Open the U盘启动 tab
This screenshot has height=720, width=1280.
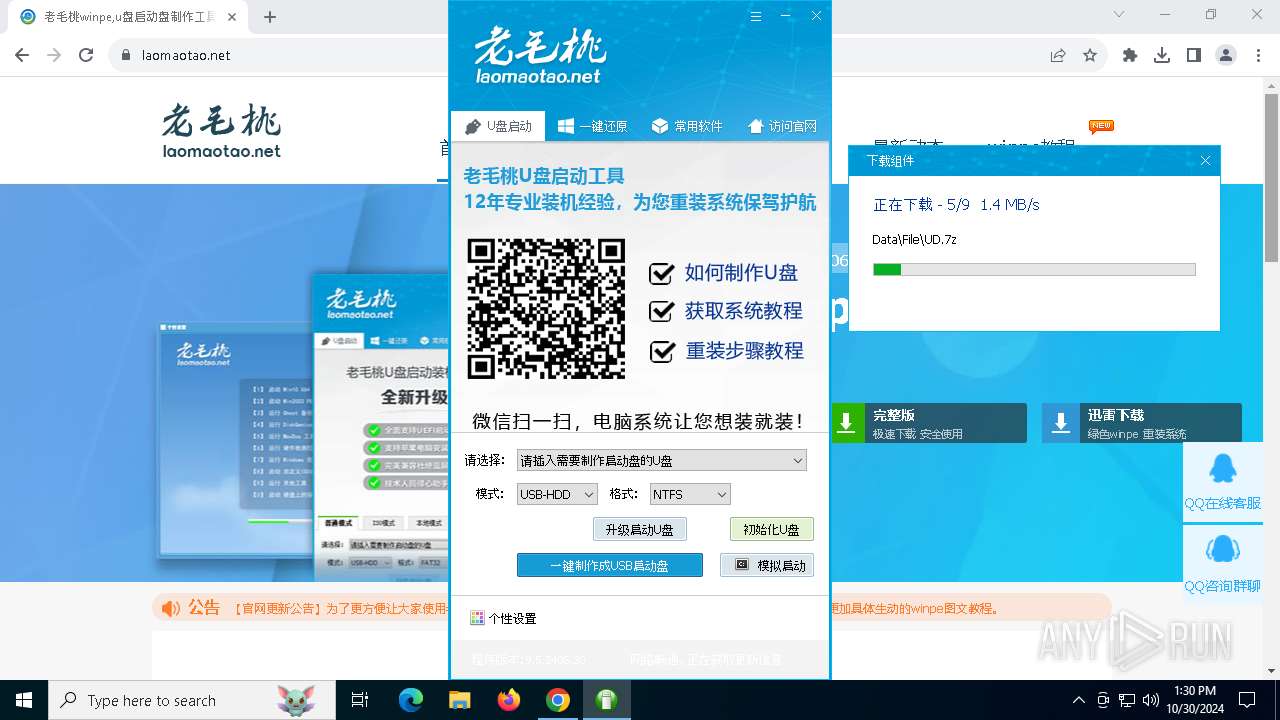pyautogui.click(x=498, y=126)
